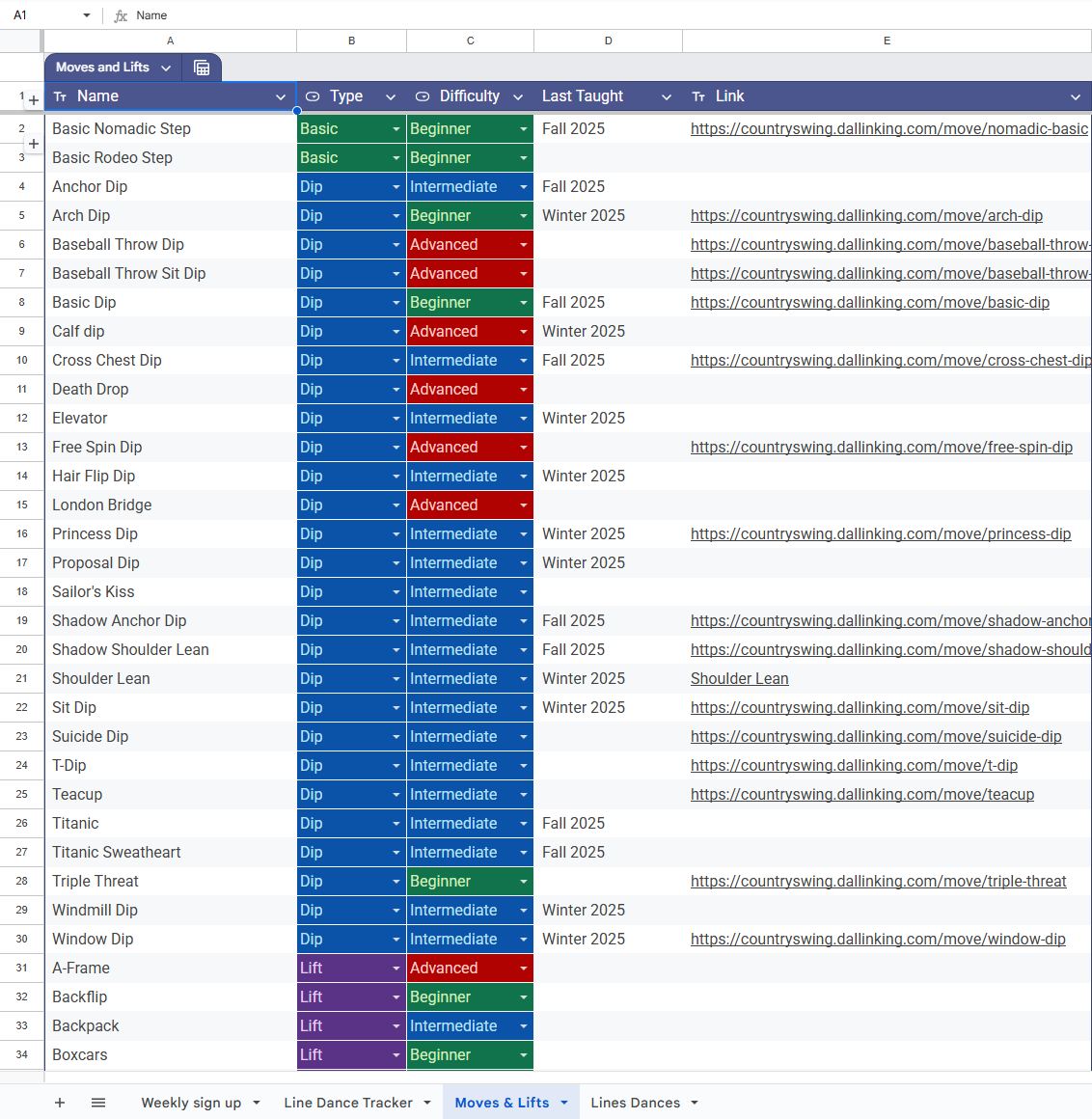Open Type dropdown for A-Frame row
The height and width of the screenshot is (1119, 1092).
(x=396, y=969)
